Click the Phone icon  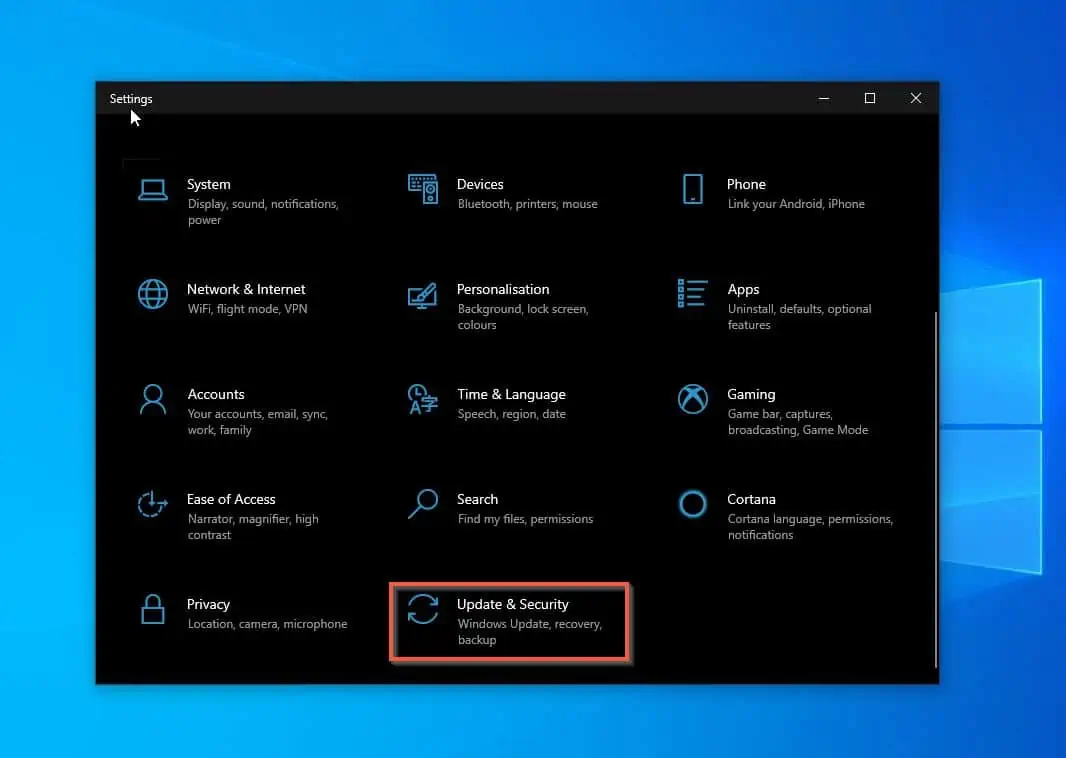click(693, 189)
